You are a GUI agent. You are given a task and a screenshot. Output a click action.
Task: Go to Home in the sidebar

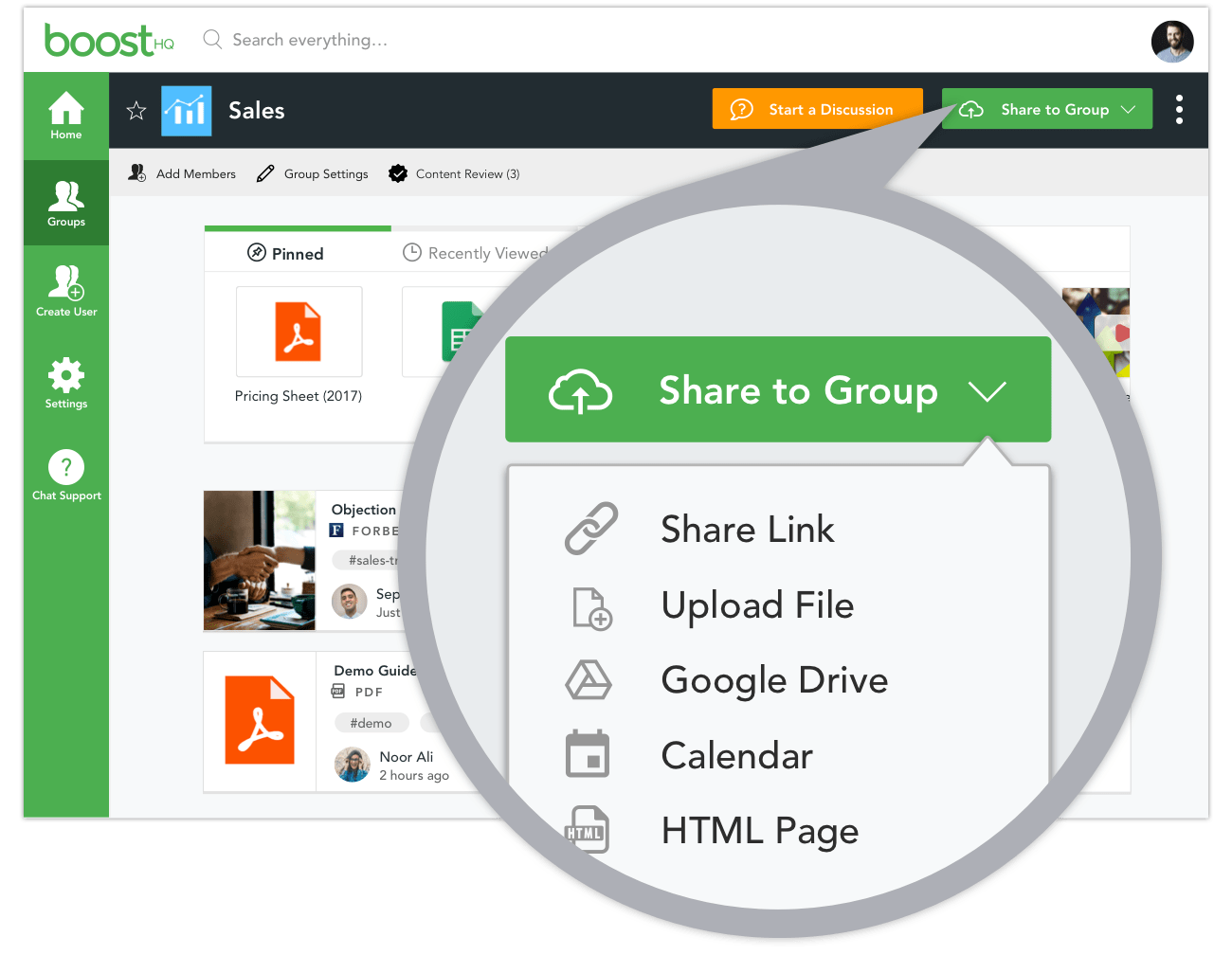click(x=66, y=116)
